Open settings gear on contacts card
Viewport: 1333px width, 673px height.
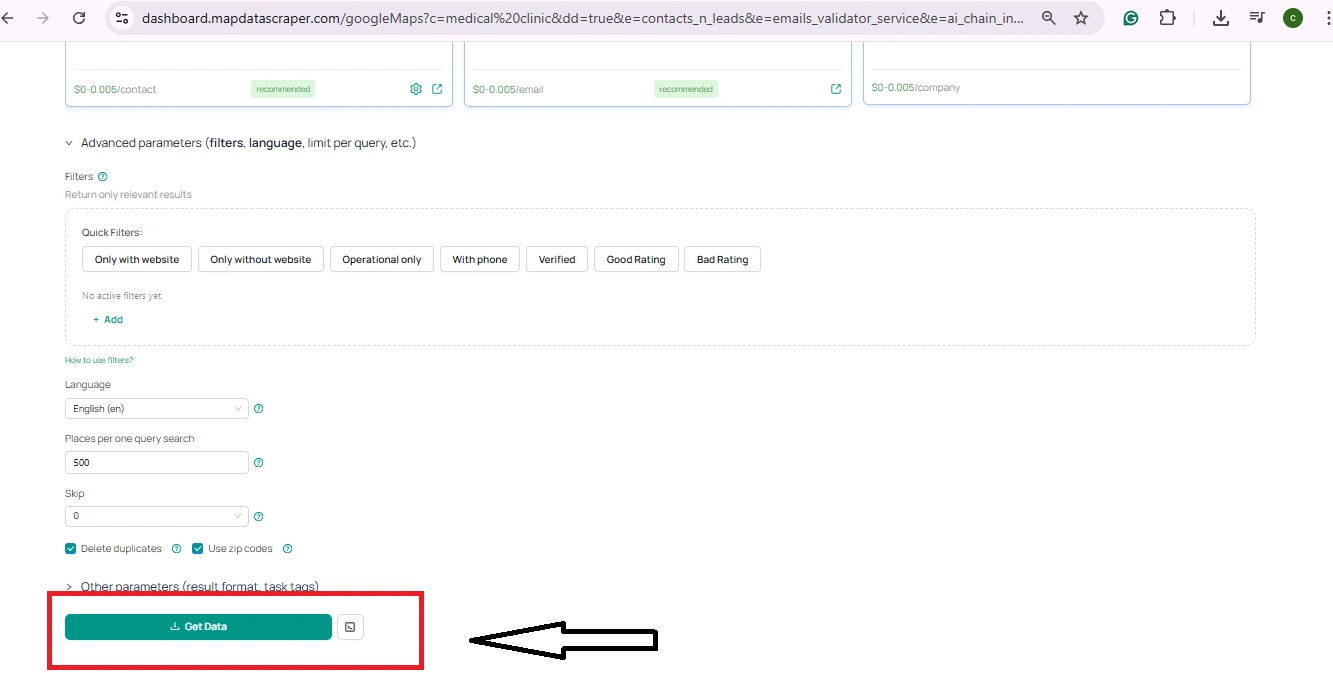click(416, 89)
